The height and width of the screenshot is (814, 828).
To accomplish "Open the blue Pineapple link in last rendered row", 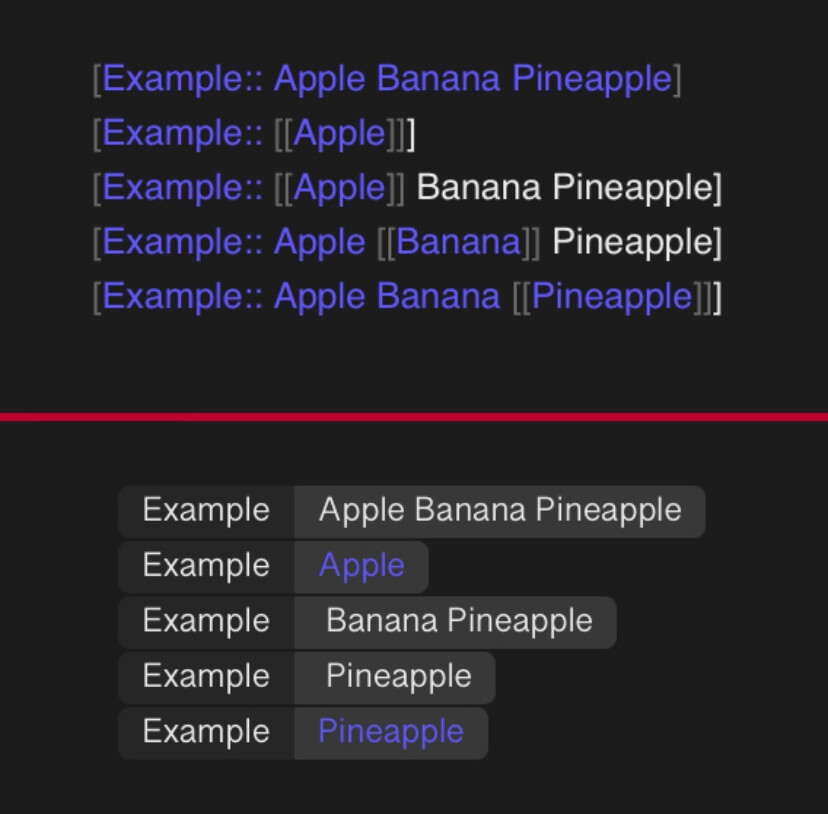I will tap(390, 732).
